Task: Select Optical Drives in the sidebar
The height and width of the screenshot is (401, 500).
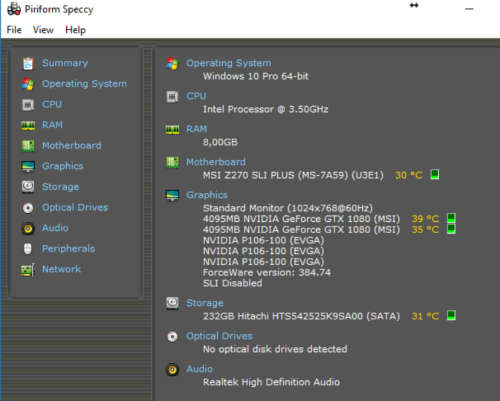Action: click(75, 207)
